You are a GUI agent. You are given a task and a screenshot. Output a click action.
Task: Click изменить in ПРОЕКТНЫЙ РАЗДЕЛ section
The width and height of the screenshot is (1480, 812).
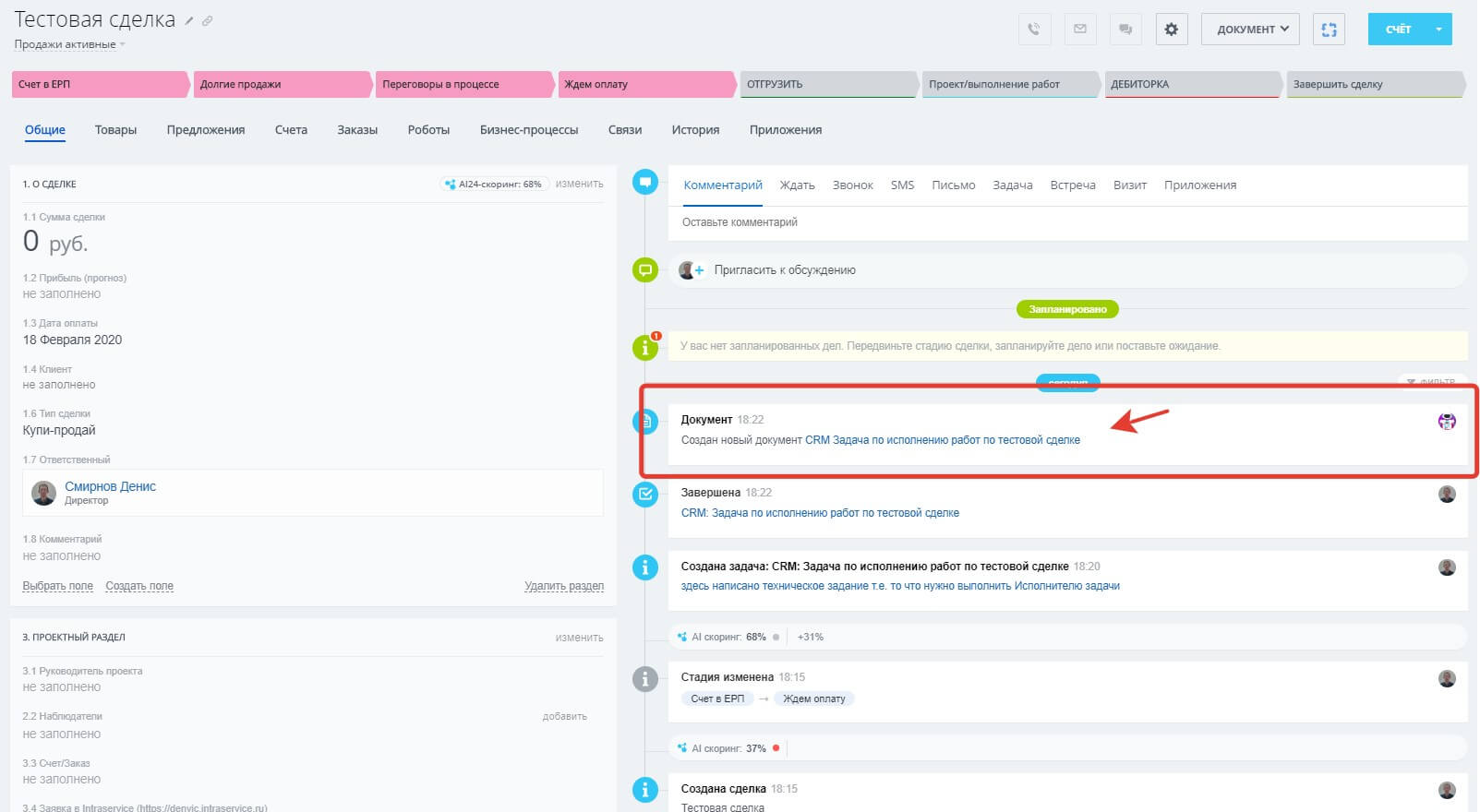click(579, 638)
